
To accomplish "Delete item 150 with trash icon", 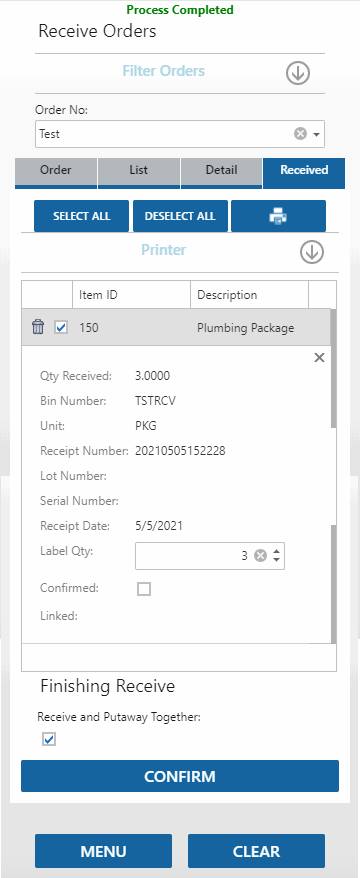I will click(x=38, y=327).
